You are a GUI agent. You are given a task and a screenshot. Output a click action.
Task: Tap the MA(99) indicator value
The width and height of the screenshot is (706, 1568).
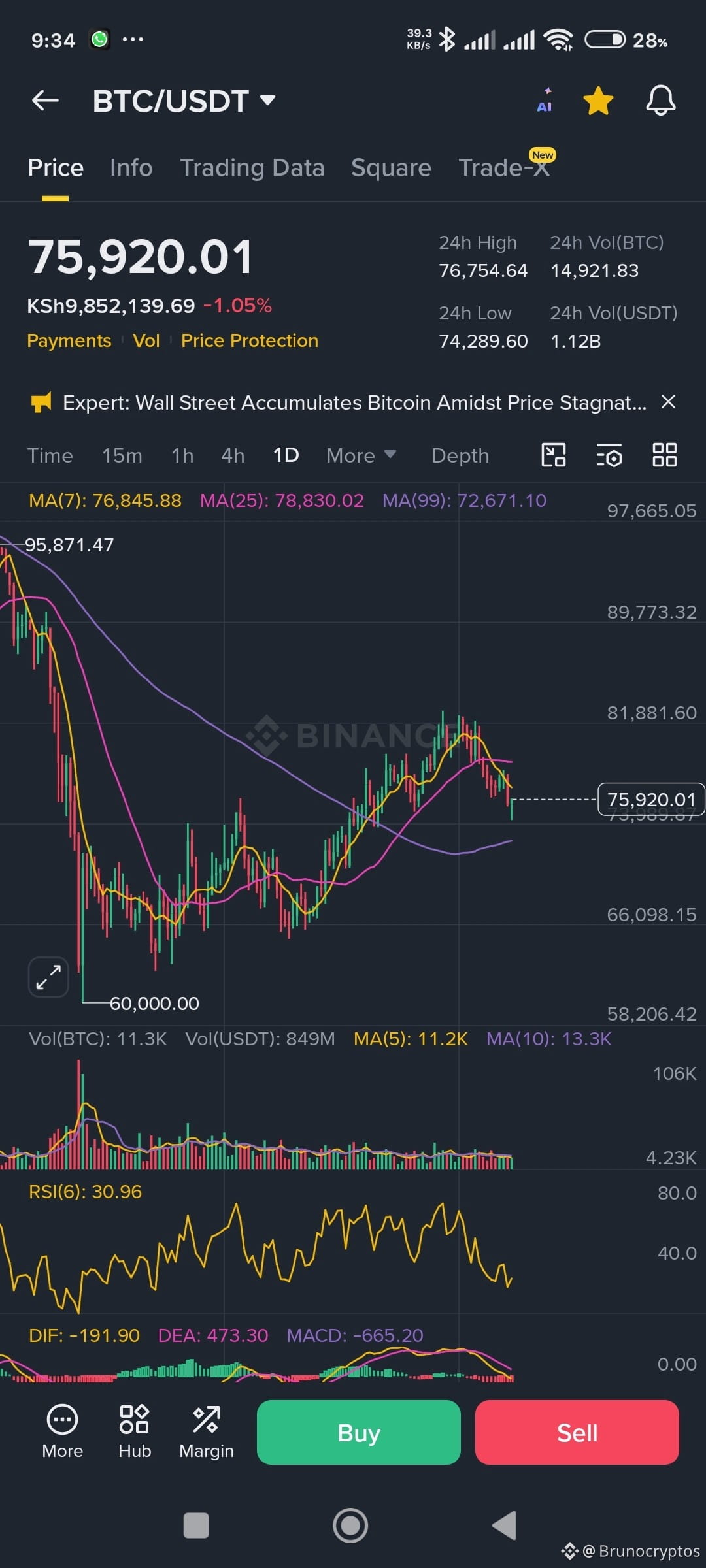[464, 500]
